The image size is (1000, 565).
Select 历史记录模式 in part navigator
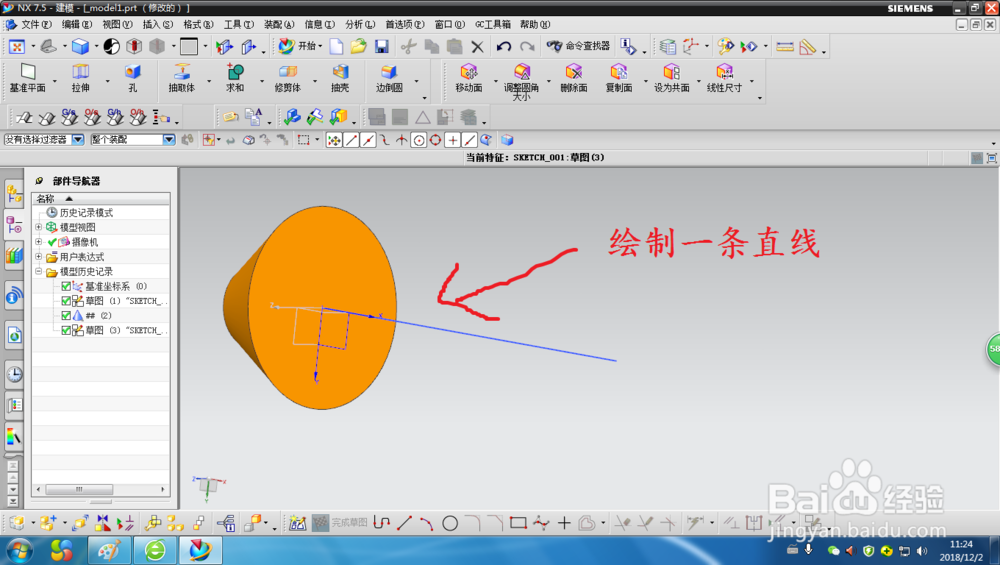(86, 212)
